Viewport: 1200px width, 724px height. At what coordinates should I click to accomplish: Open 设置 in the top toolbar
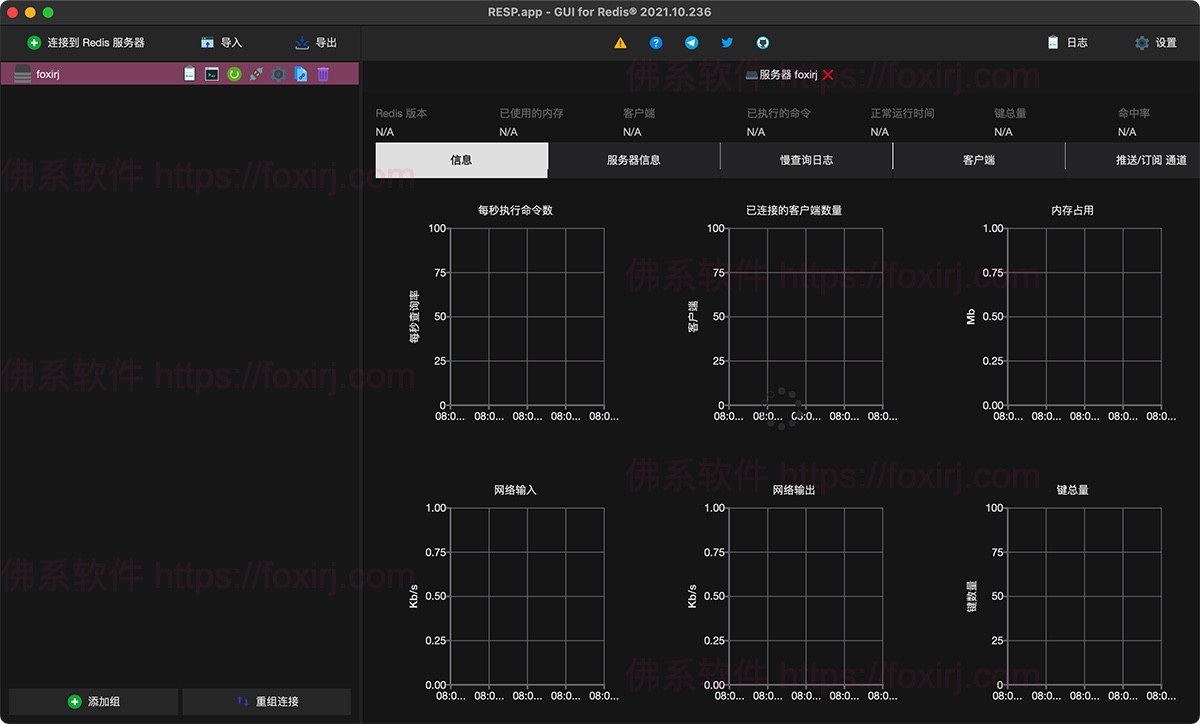(1155, 43)
